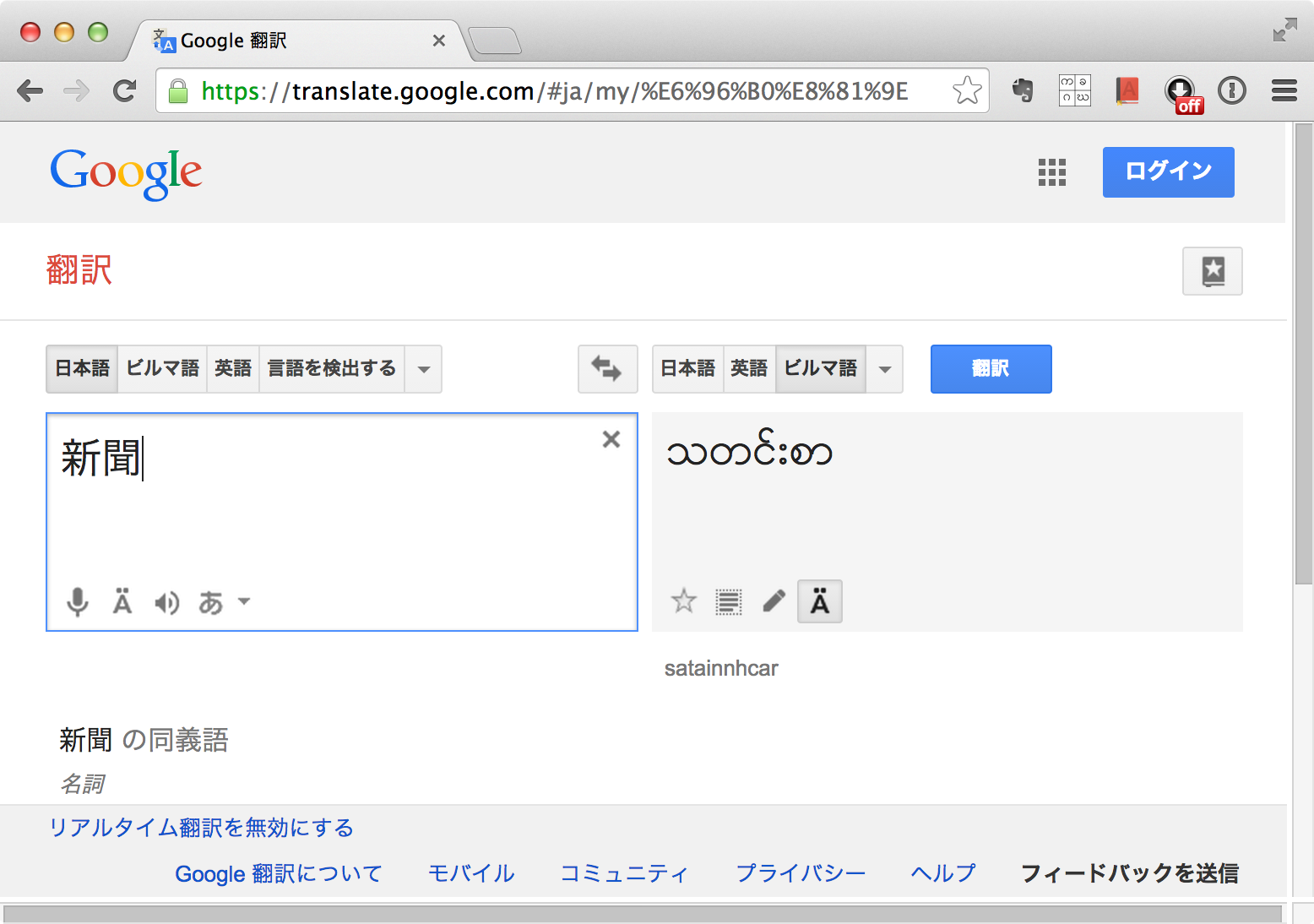Open the red book extension icon
The image size is (1314, 924).
tap(1127, 90)
